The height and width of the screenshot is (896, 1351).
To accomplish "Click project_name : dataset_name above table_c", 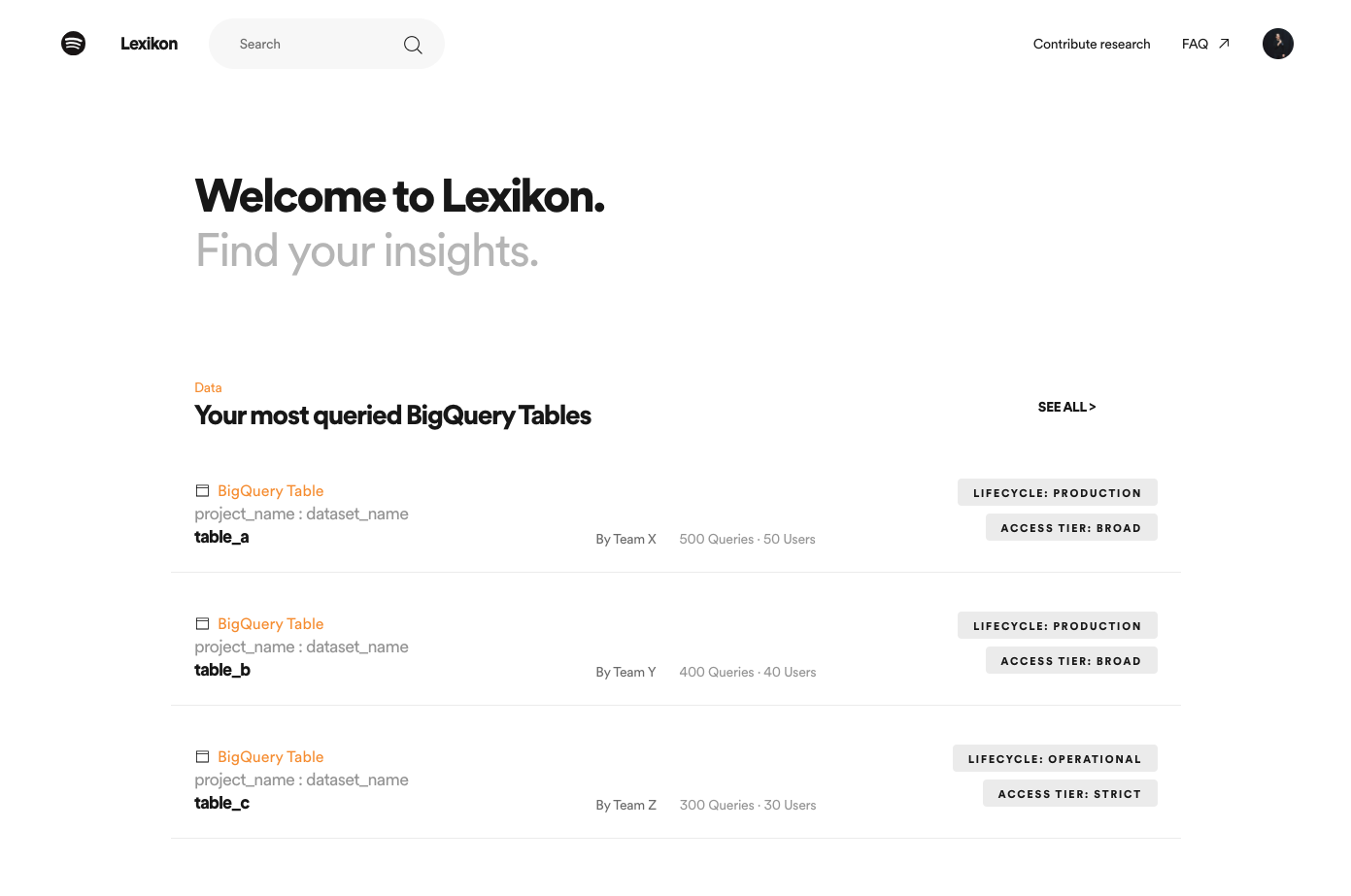I will click(x=301, y=780).
